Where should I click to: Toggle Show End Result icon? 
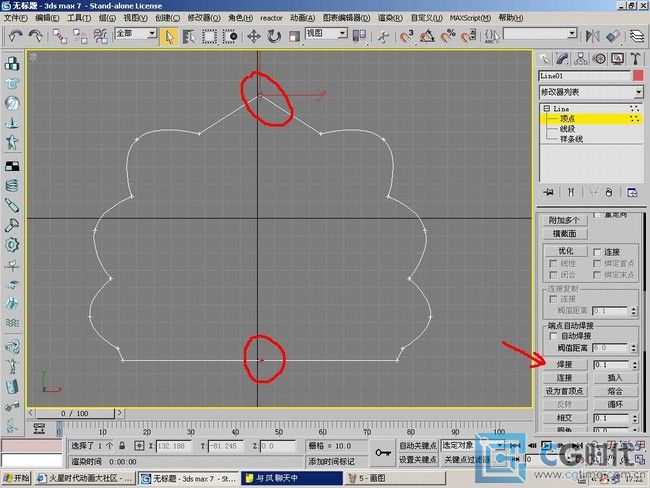coord(571,192)
